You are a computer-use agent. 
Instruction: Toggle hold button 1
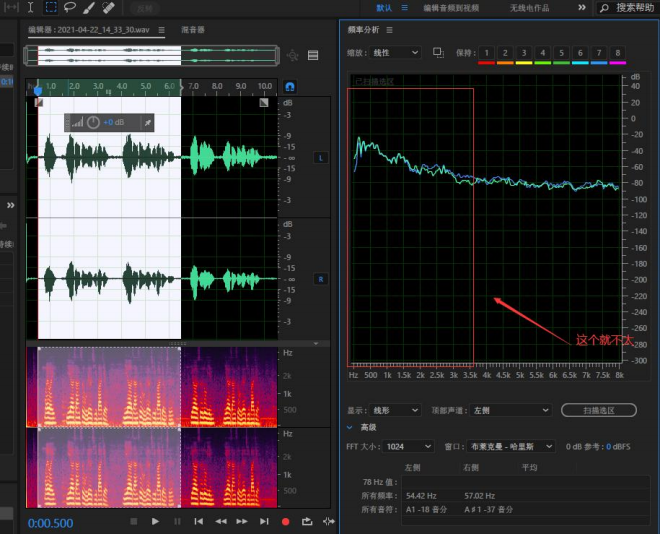(x=487, y=53)
